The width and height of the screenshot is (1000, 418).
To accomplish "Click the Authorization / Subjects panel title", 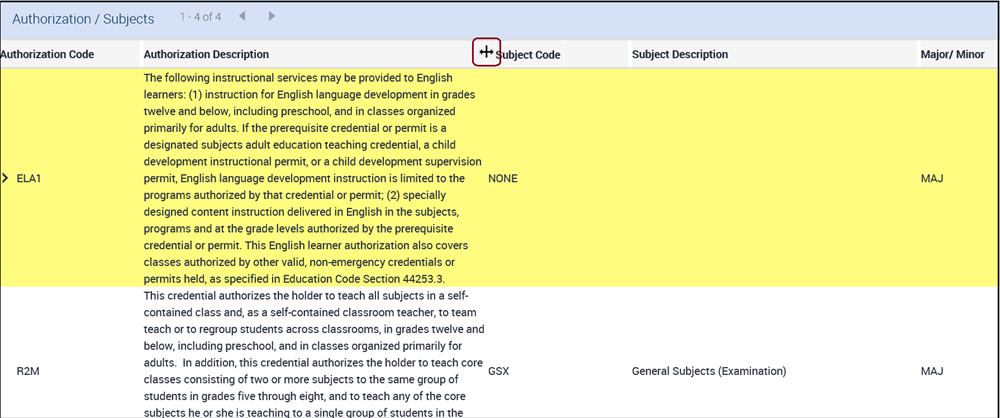I will point(83,19).
